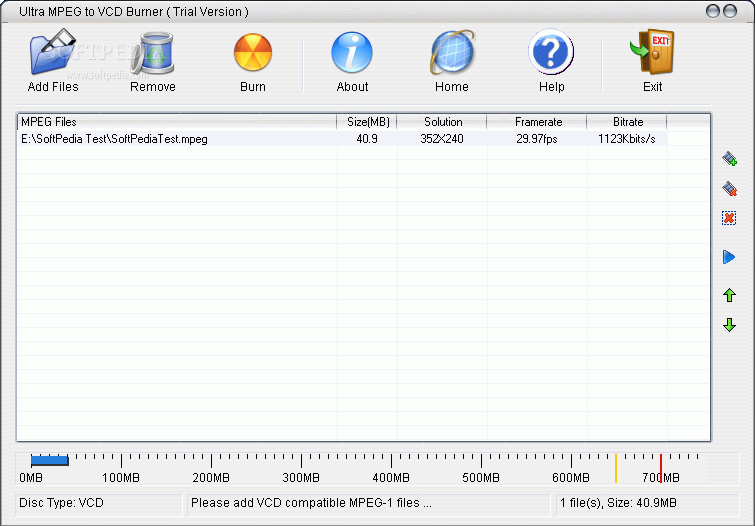Click the blue disc usage bar
755x526 pixels.
coord(50,460)
